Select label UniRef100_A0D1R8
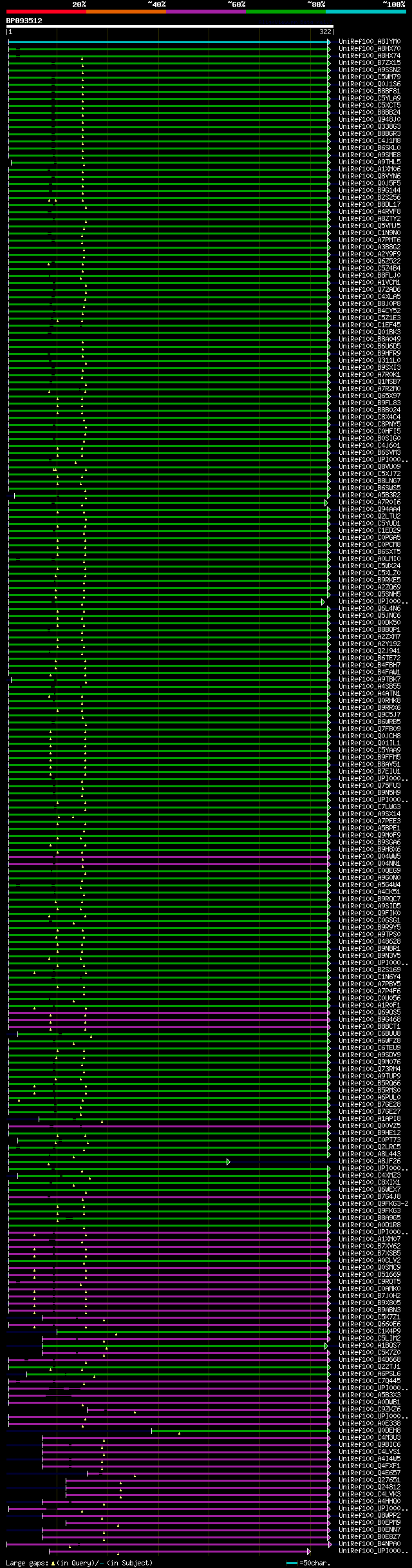The width and height of the screenshot is (412, 1568). [370, 1225]
